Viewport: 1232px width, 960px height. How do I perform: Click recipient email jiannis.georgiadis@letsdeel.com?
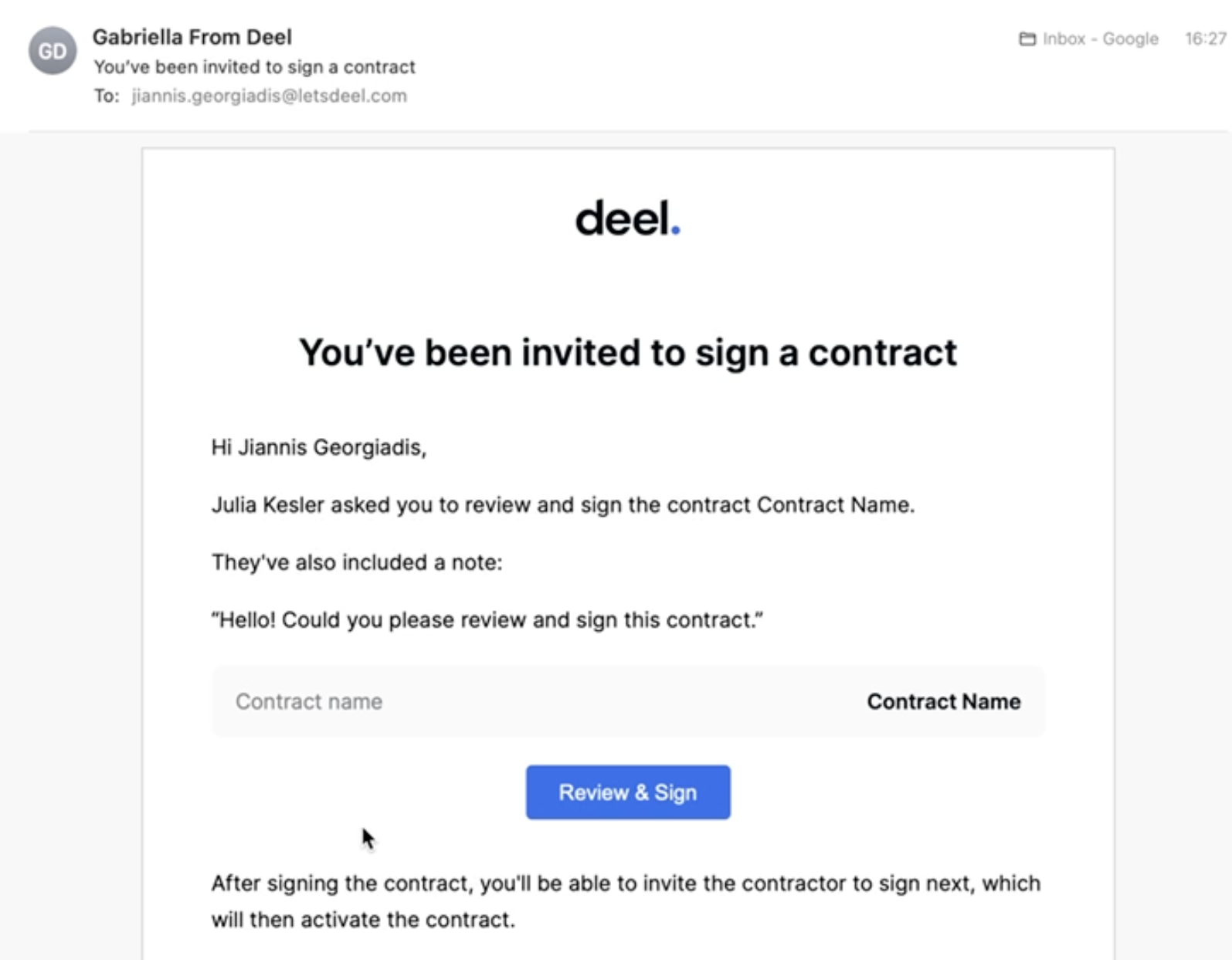pos(269,96)
